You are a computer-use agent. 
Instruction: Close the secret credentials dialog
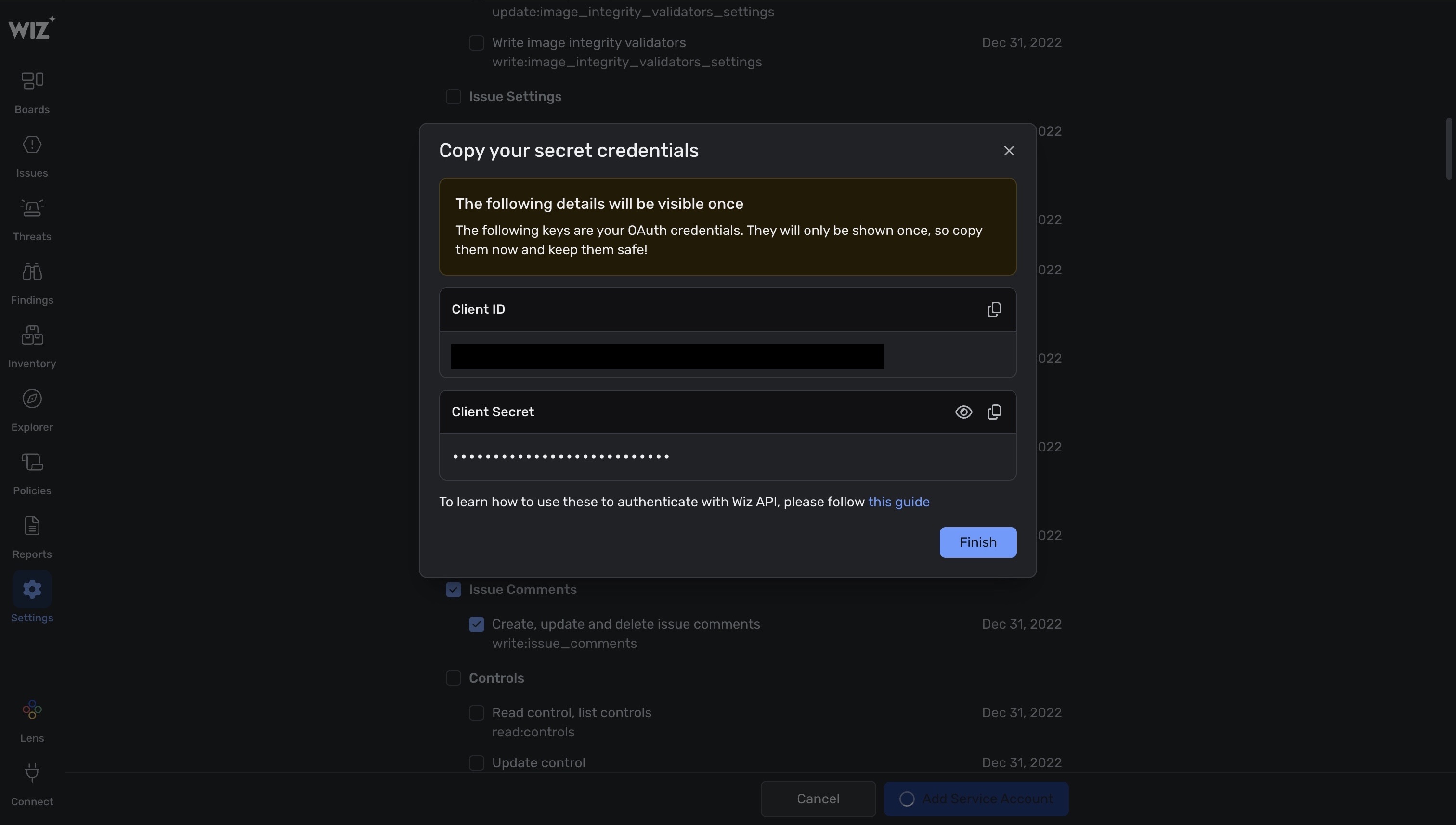tap(1009, 151)
